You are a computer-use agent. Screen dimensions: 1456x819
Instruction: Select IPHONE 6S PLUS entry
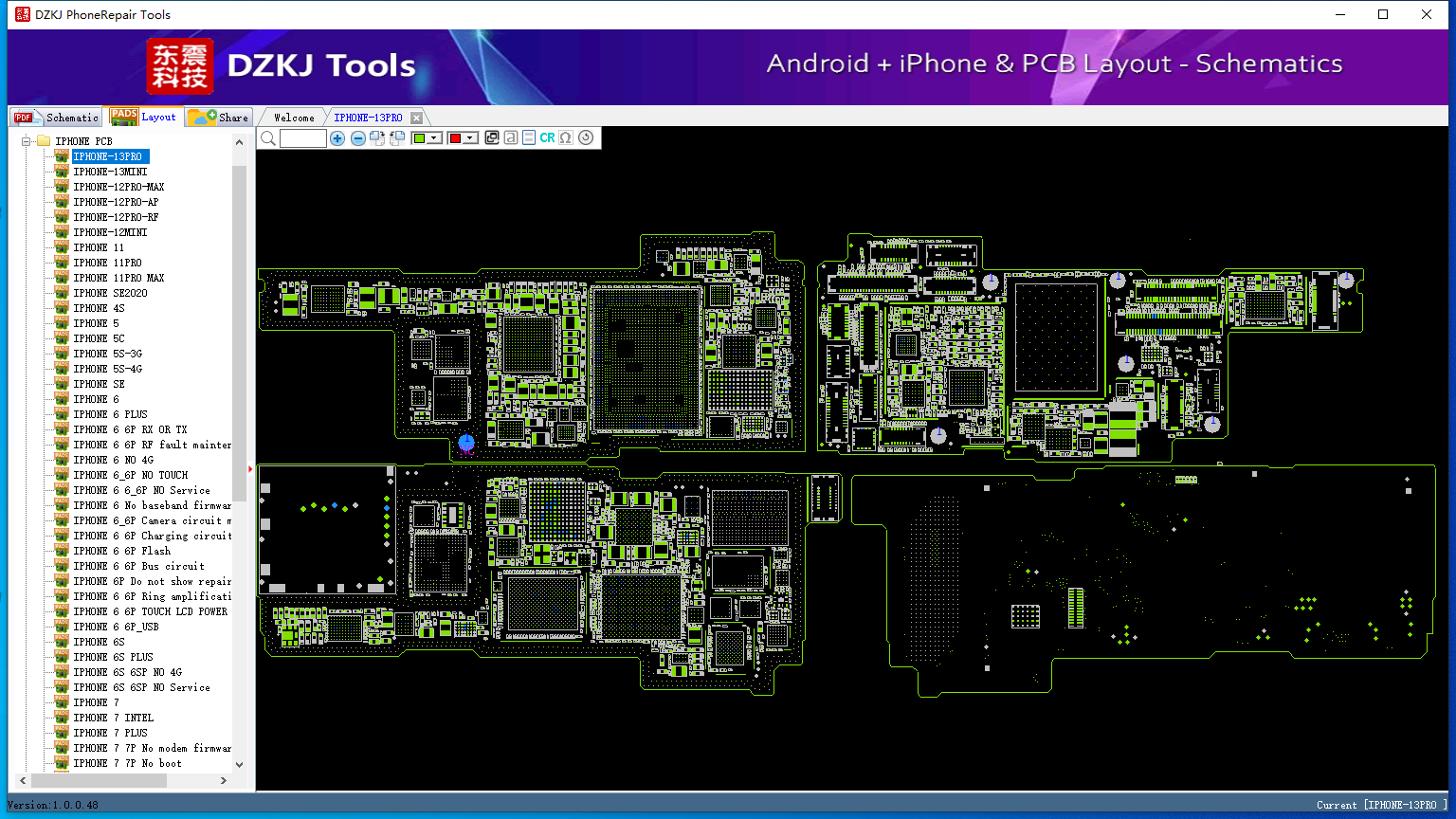coord(113,657)
